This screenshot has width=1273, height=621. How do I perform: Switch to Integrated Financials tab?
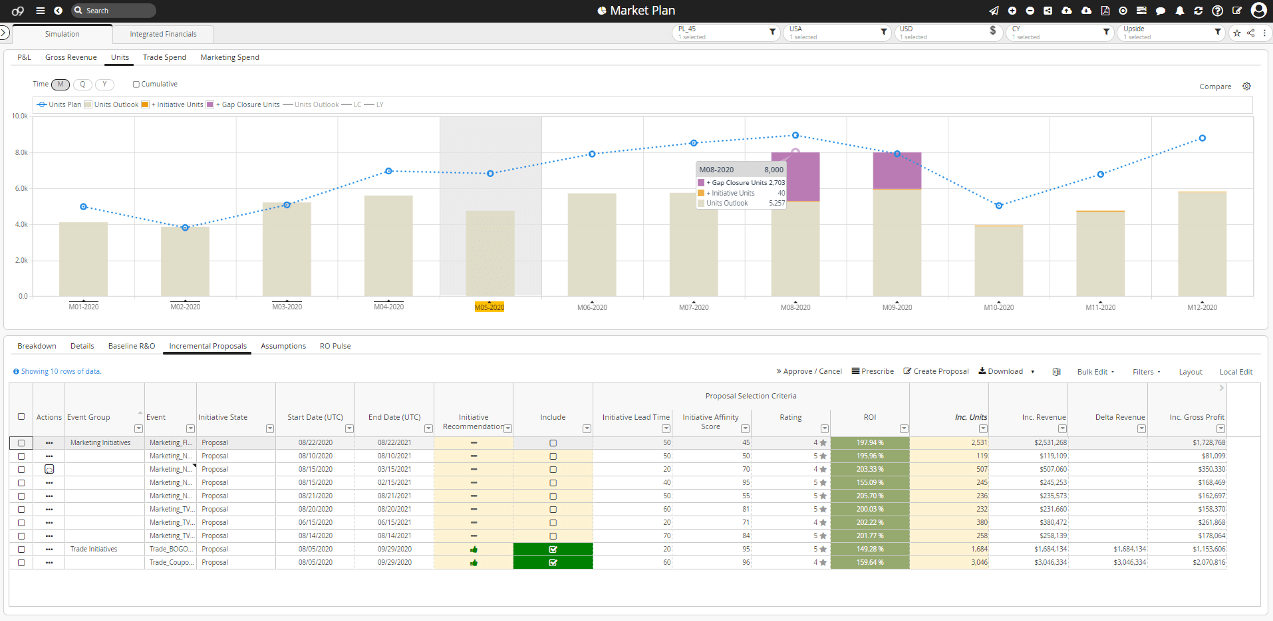point(162,34)
